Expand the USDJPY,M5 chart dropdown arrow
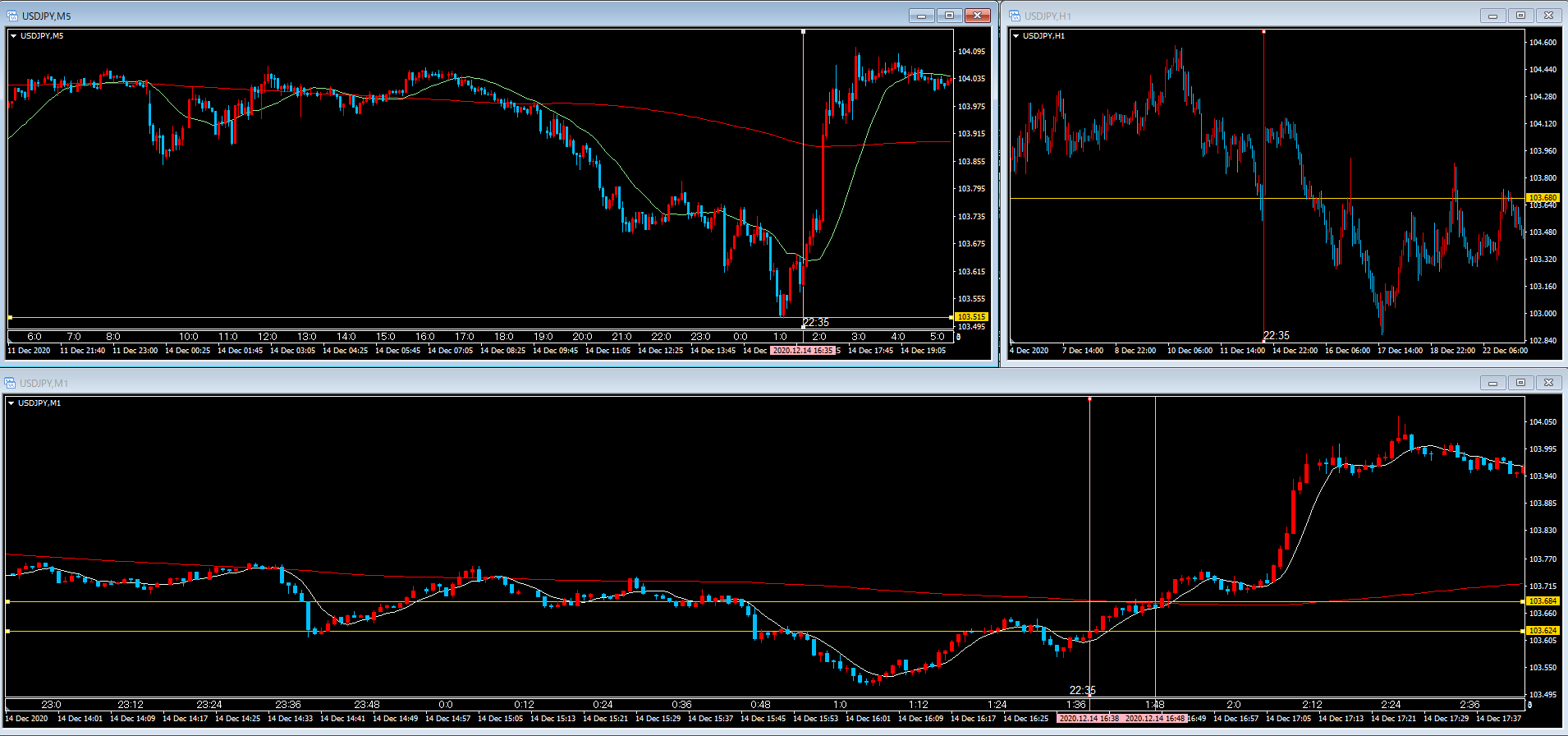Image resolution: width=1568 pixels, height=736 pixels. pos(13,36)
